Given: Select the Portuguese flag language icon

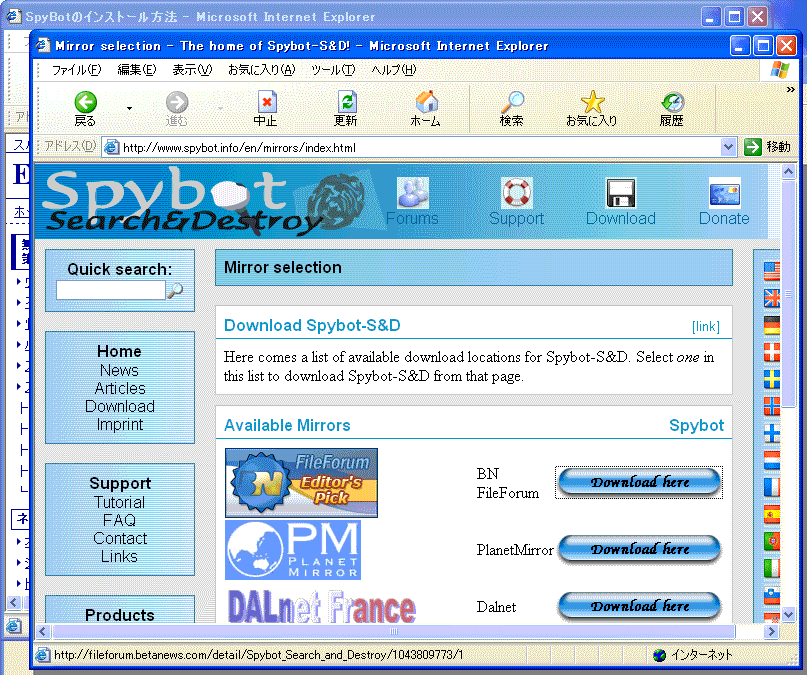Looking at the screenshot, I should point(771,541).
